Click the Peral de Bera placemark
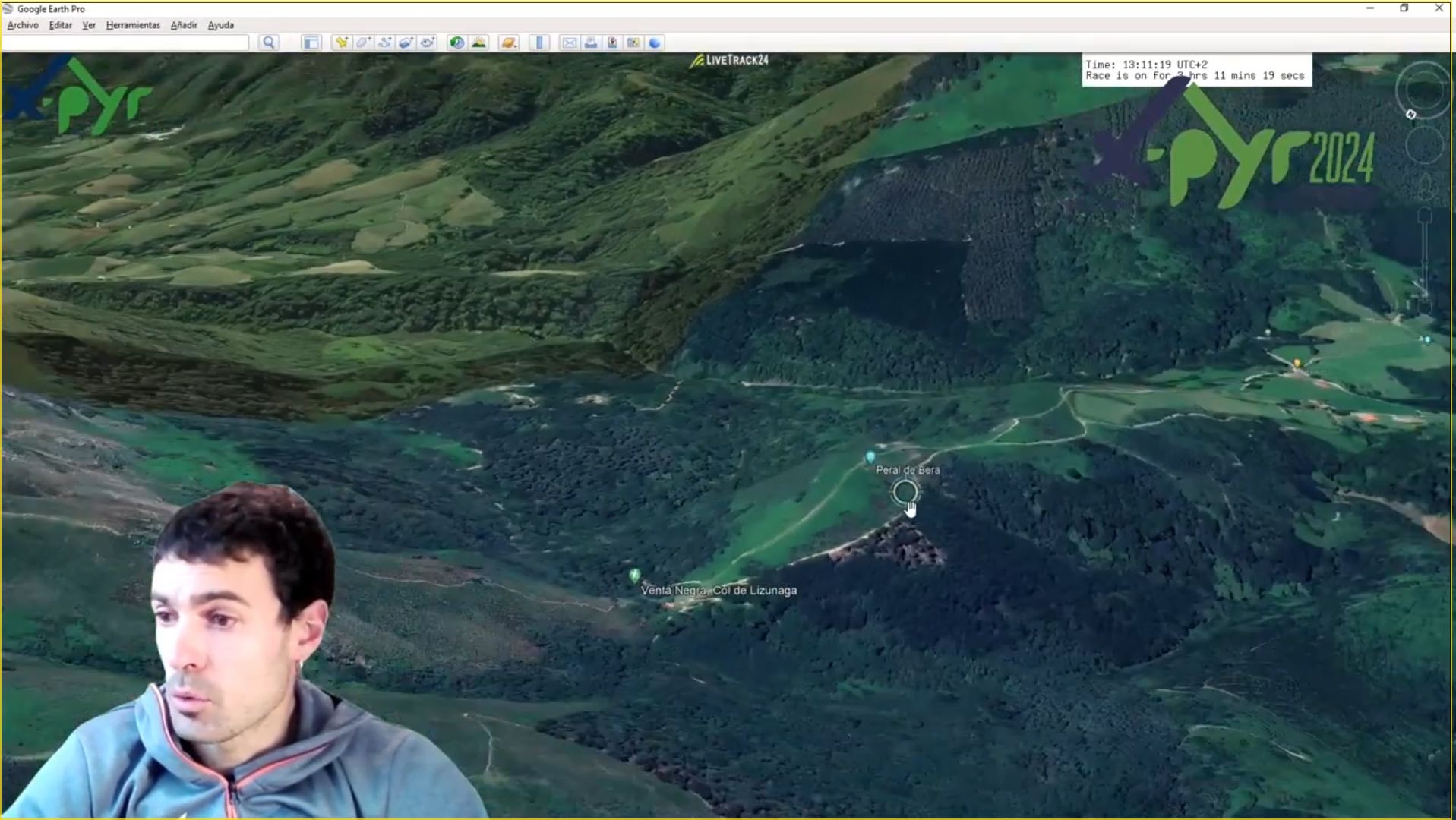The width and height of the screenshot is (1456, 820). coord(870,457)
